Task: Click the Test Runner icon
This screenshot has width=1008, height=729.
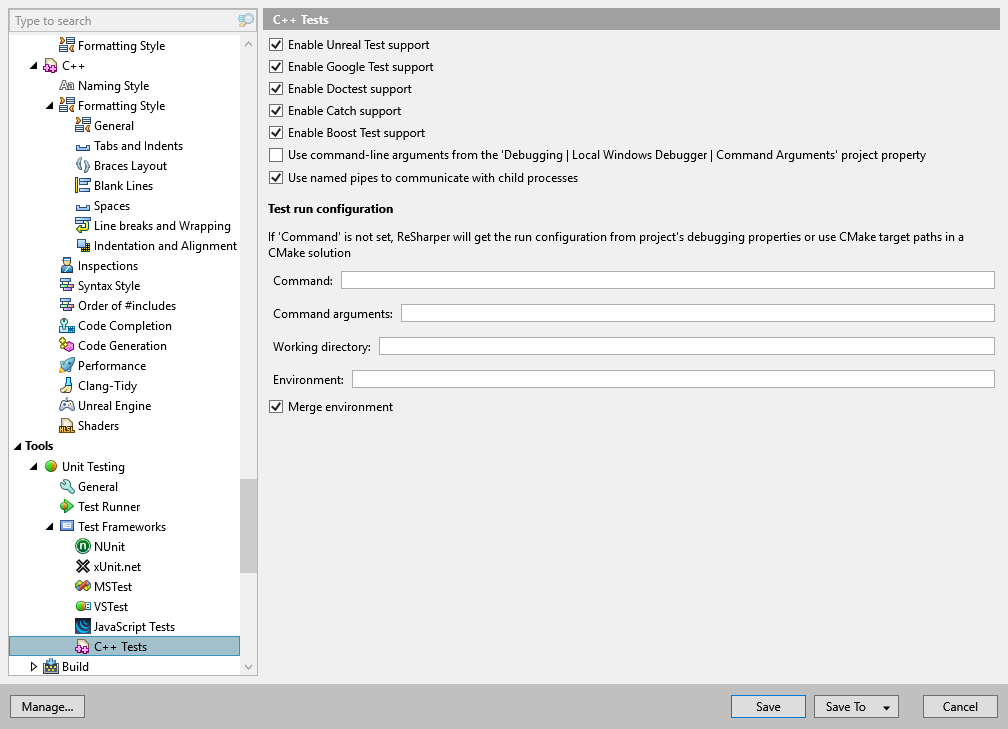Action: (67, 507)
